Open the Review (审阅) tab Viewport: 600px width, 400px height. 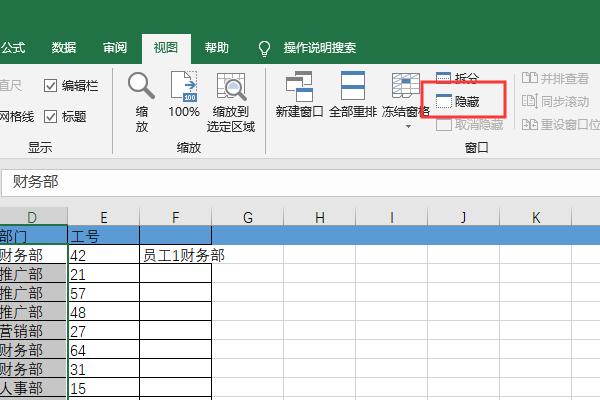point(114,48)
